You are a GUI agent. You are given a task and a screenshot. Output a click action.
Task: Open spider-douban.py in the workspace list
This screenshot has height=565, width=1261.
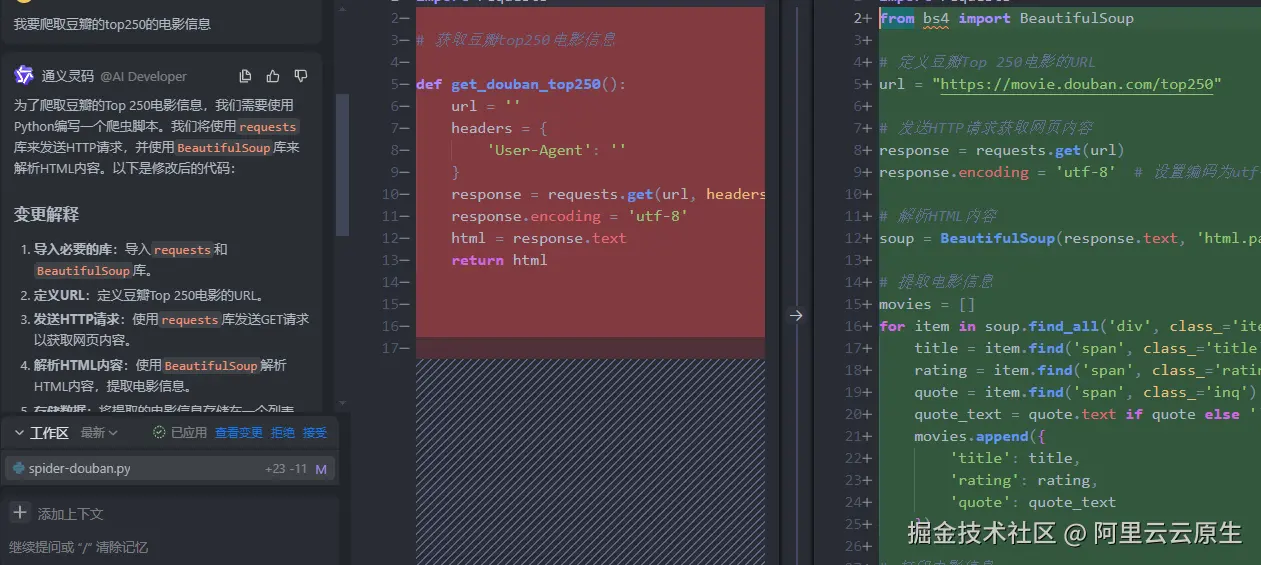coord(170,468)
